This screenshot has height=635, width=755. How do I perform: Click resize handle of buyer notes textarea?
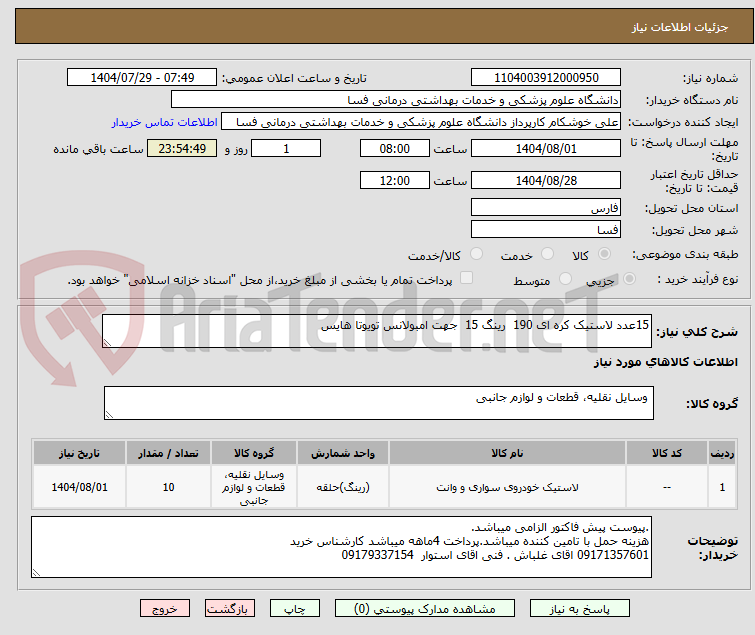coord(36,573)
